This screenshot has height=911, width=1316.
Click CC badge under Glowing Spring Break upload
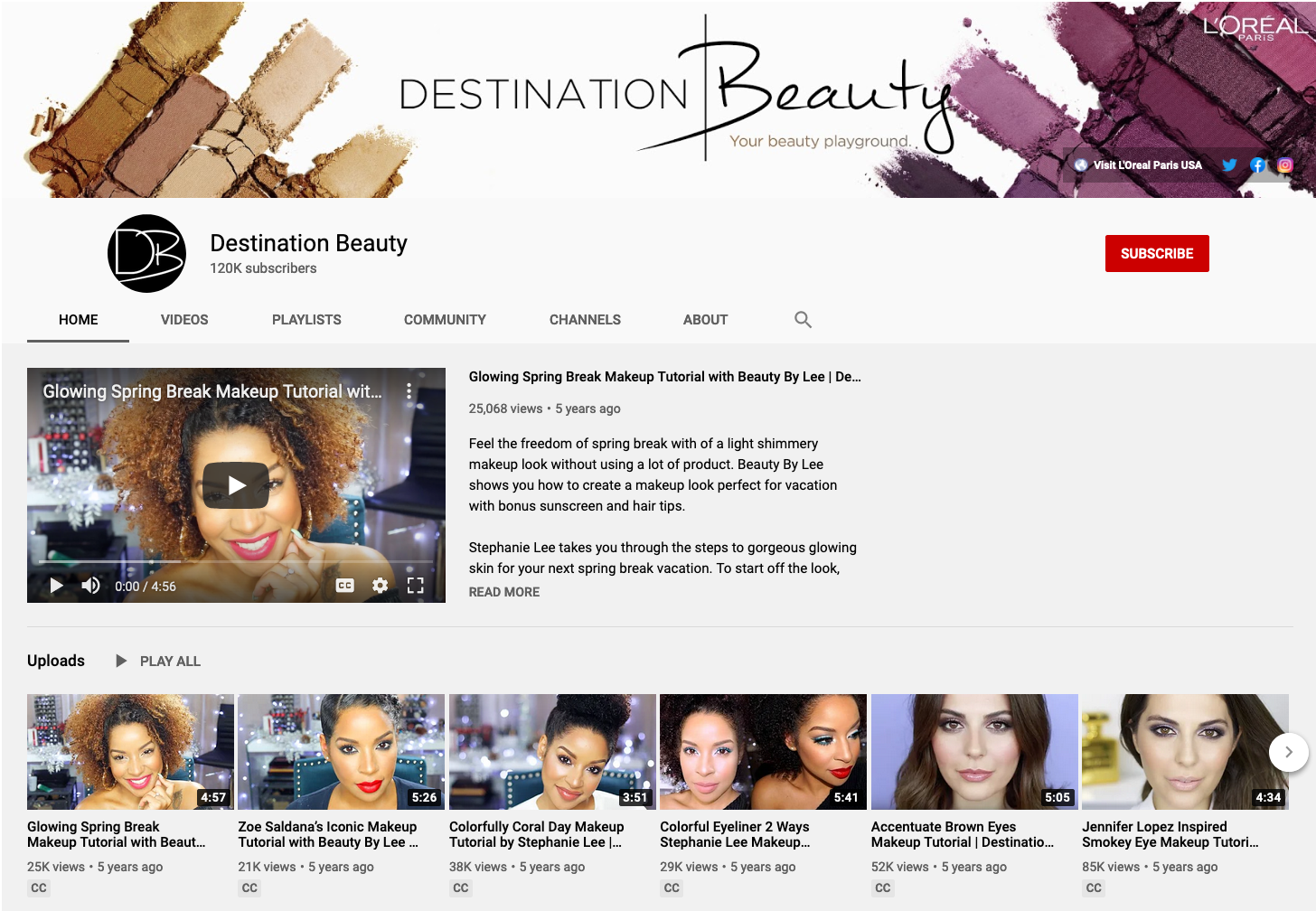pos(39,888)
